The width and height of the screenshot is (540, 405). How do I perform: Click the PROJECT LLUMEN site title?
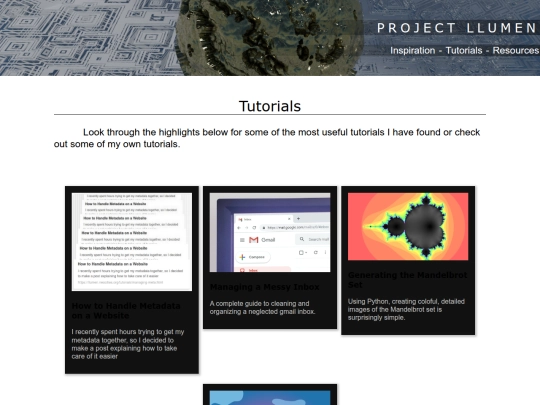tap(457, 28)
